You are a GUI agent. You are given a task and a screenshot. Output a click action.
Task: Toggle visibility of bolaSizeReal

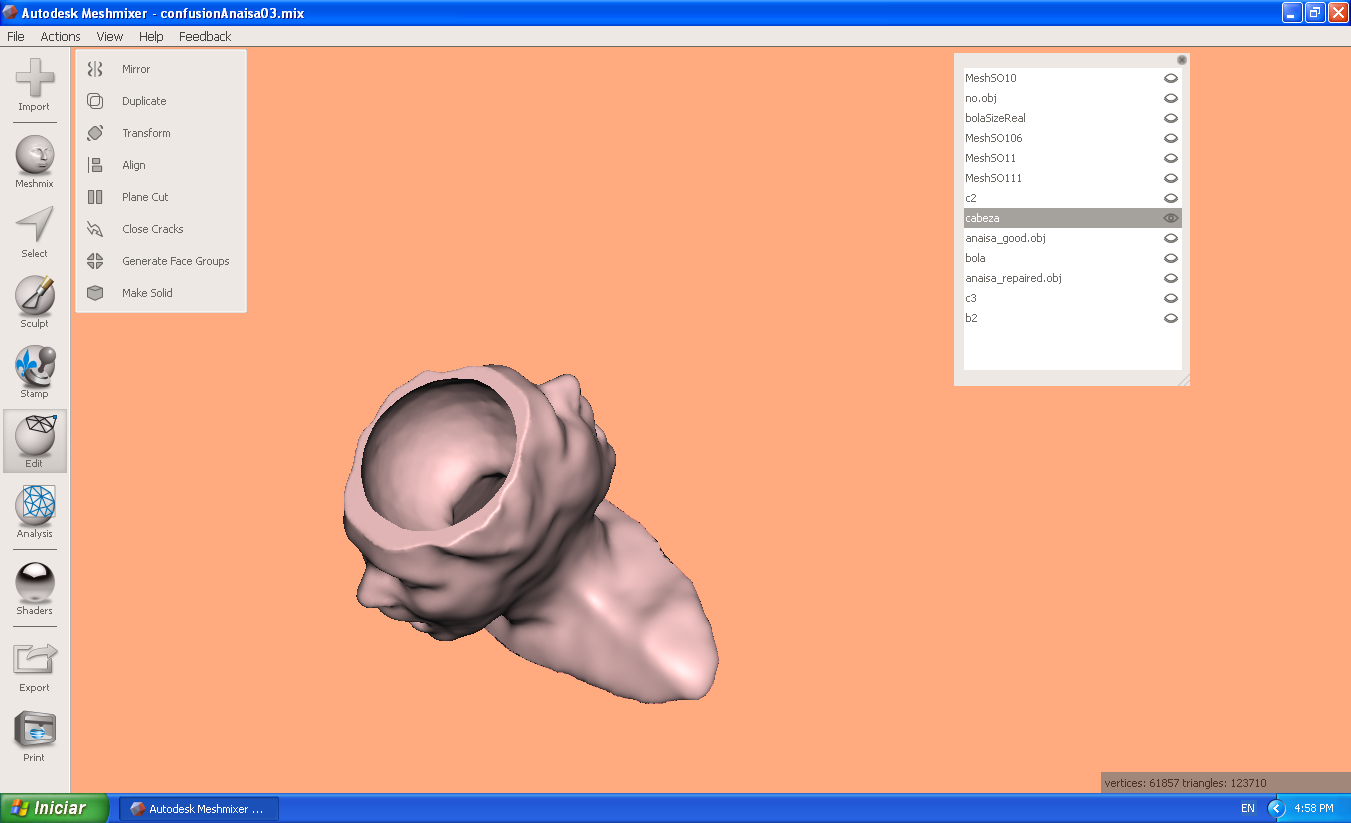[x=1171, y=118]
